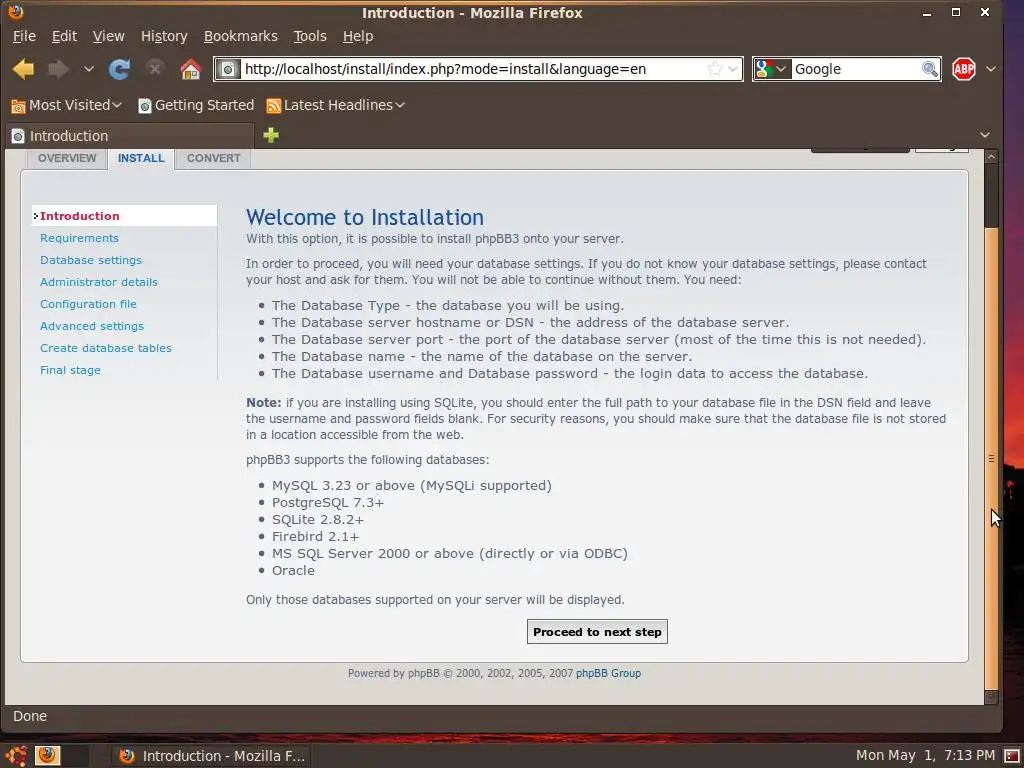The height and width of the screenshot is (768, 1024).
Task: Open the list all tabs dropdown
Action: (985, 135)
